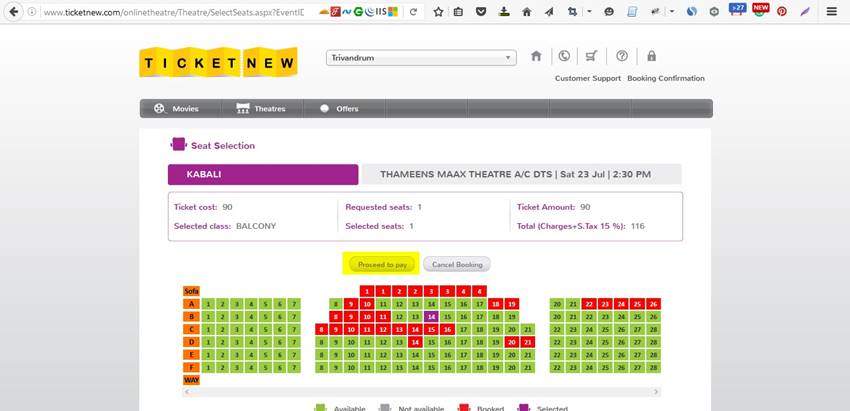Click the phone Customer Support icon
Screen dimensions: 850x411
[564, 56]
